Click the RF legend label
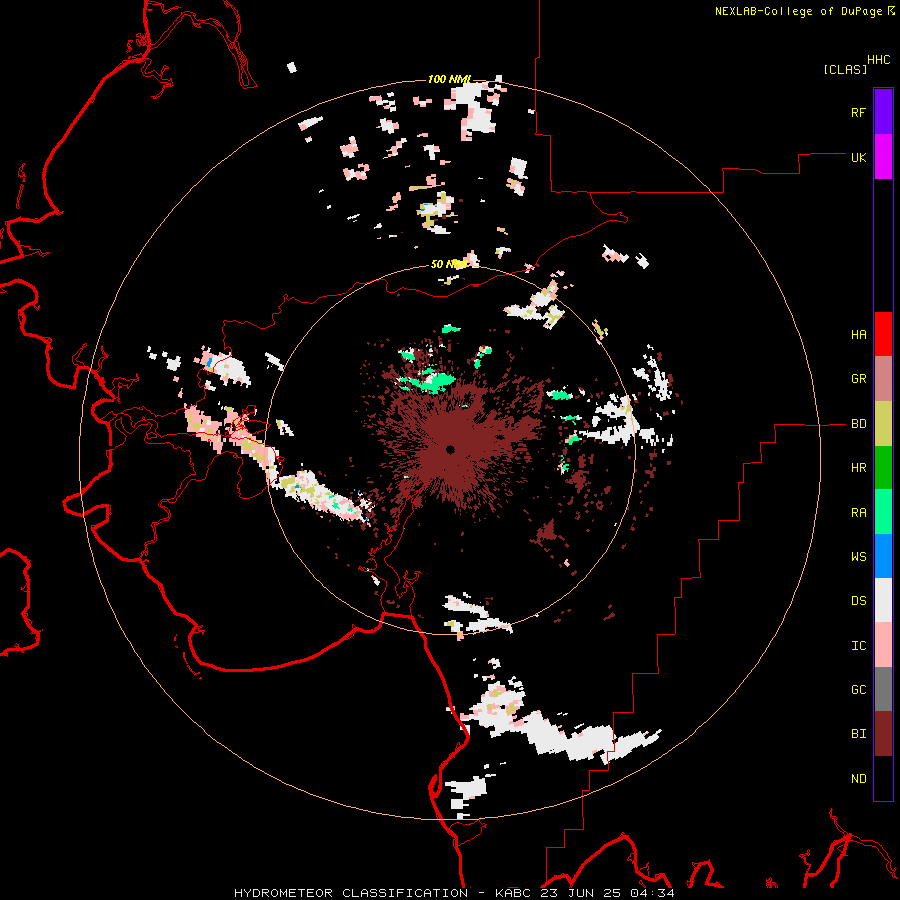The width and height of the screenshot is (900, 900). (x=858, y=112)
